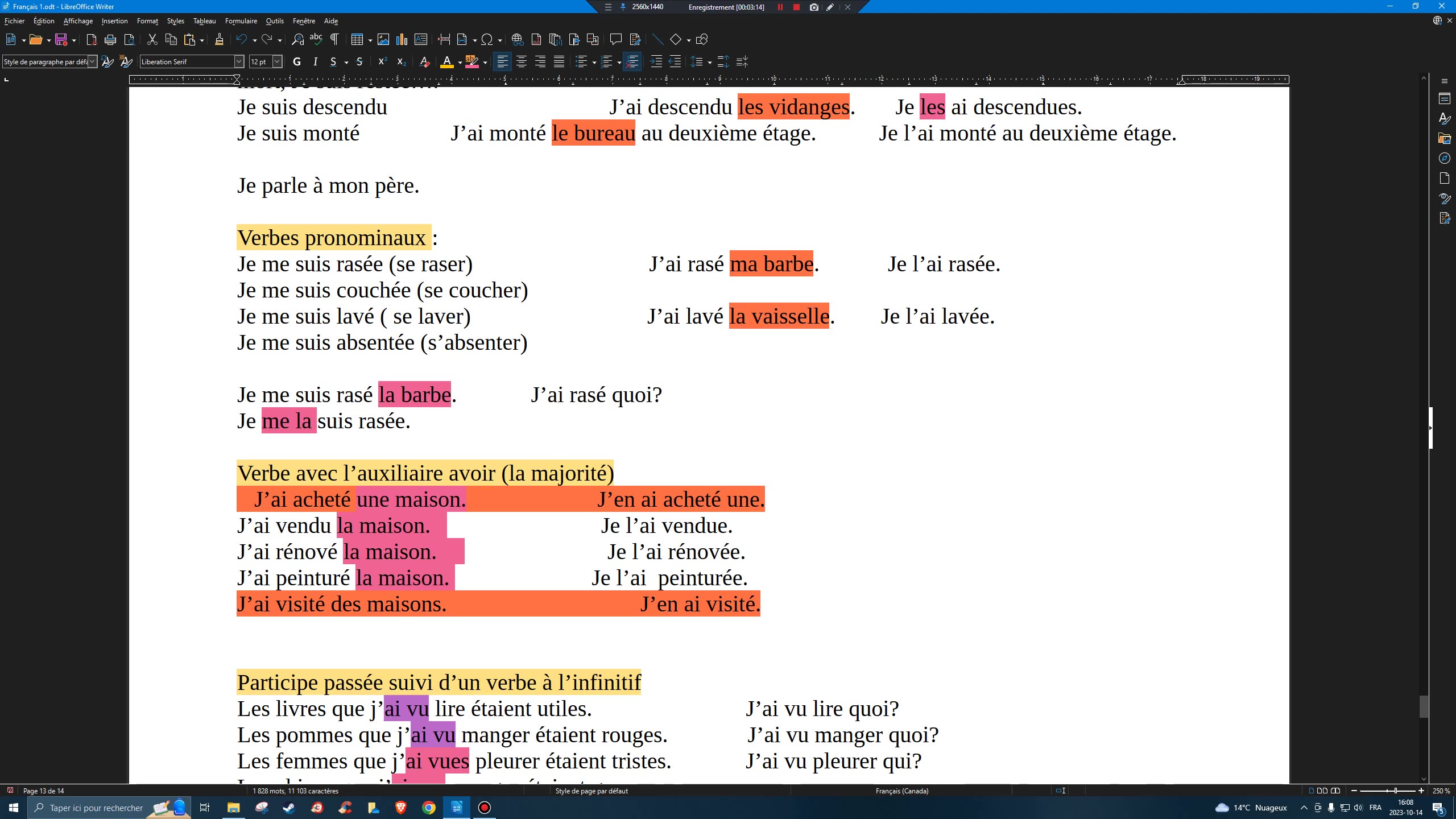1456x819 pixels.
Task: Insert a chart from the toolbar
Action: (403, 39)
